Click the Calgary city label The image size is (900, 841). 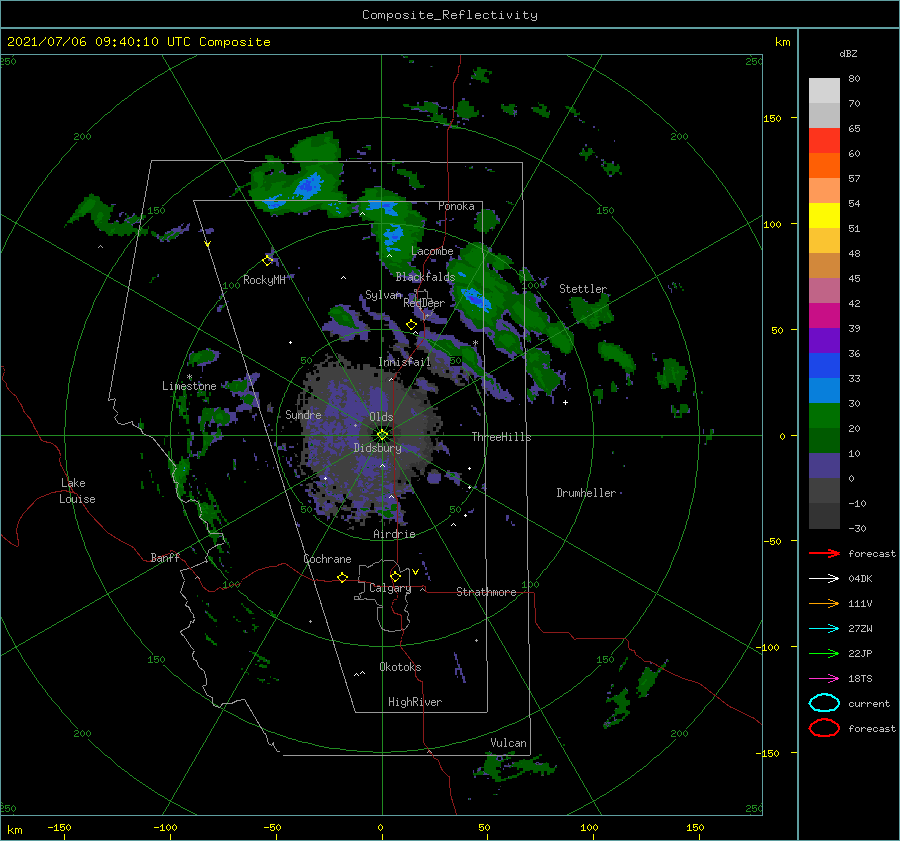[x=390, y=588]
